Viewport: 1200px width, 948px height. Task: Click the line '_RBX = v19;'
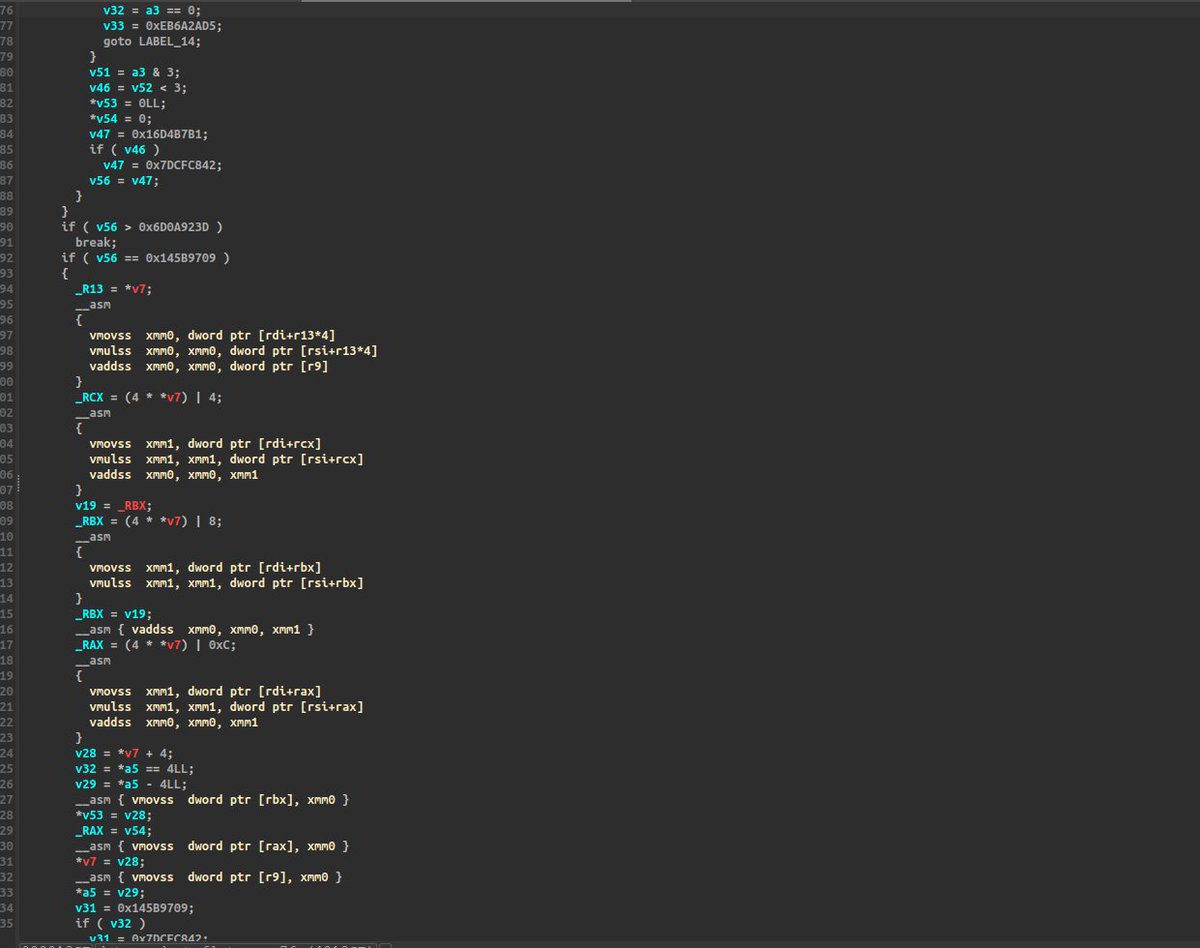(113, 615)
